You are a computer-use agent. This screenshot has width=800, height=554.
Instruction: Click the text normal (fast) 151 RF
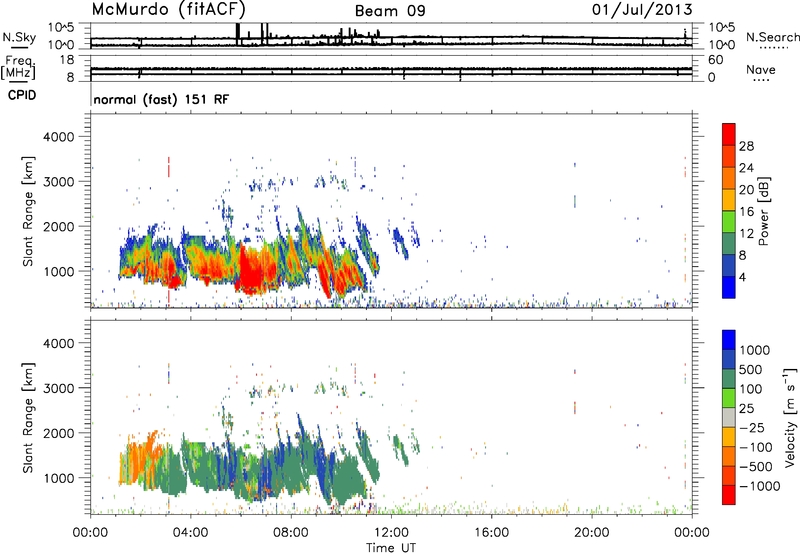coord(161,99)
